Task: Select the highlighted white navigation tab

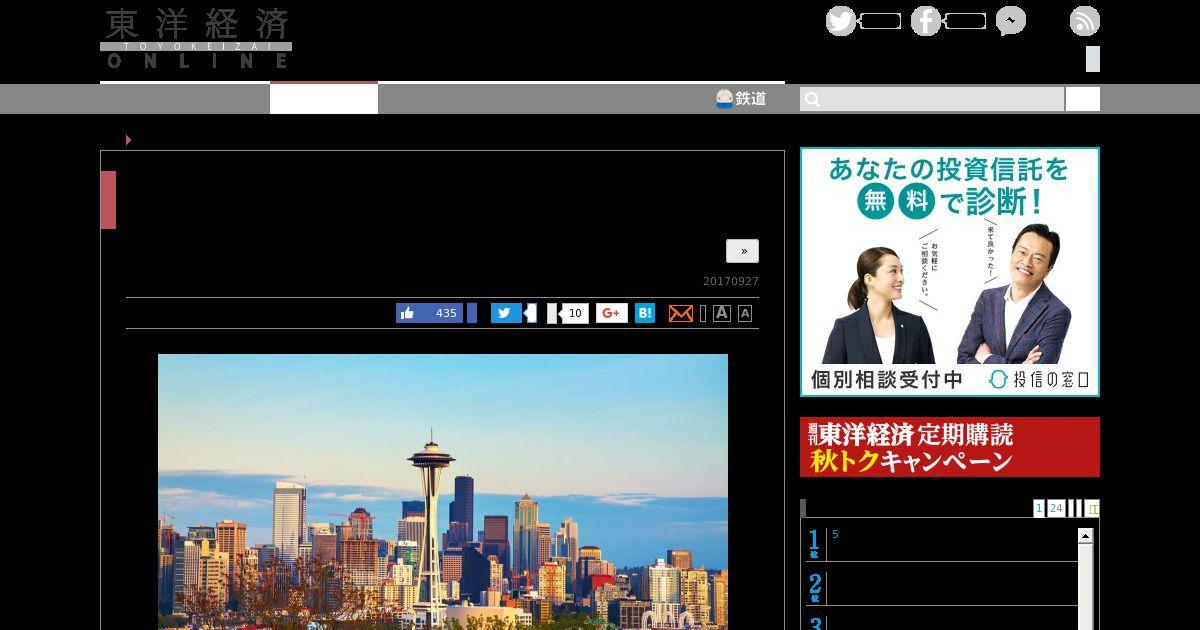Action: 324,98
